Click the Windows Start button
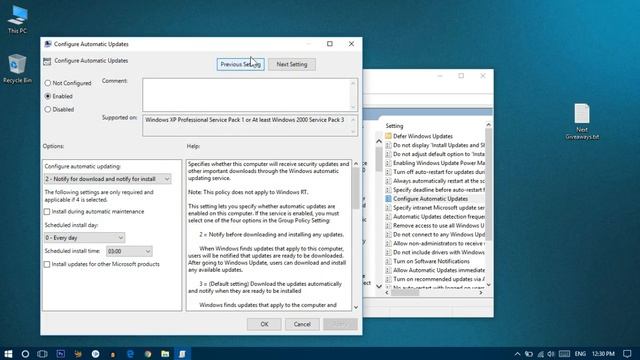The height and width of the screenshot is (360, 640). tap(8, 353)
